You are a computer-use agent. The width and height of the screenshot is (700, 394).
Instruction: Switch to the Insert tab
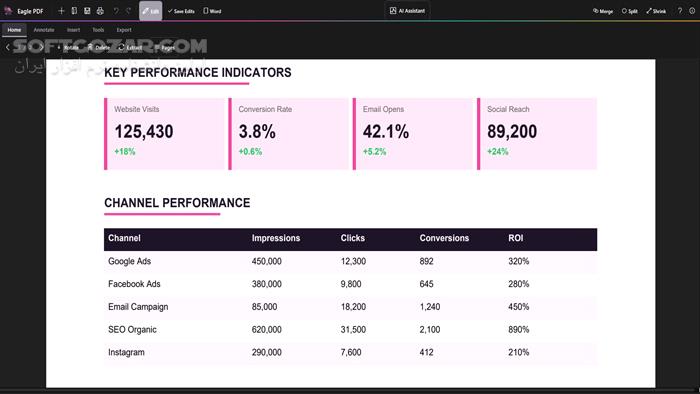click(x=73, y=30)
